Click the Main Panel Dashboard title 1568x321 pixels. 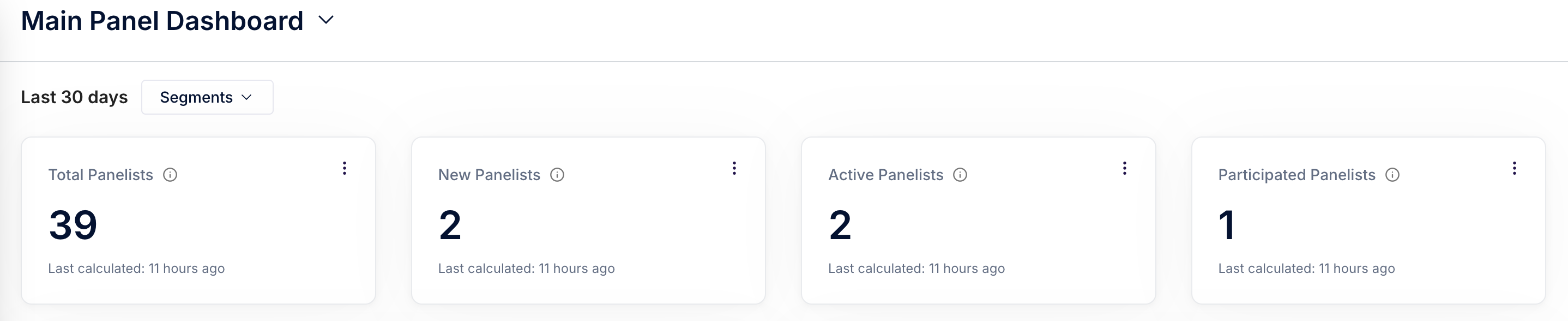click(x=162, y=21)
